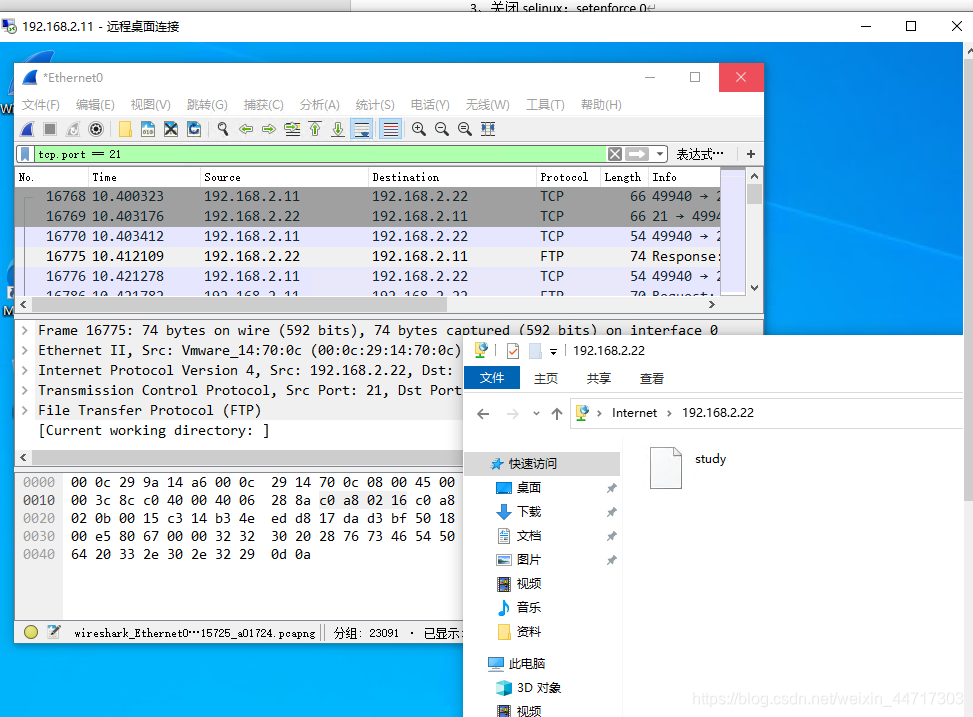Go back in packet history
Image resolution: width=973 pixels, height=717 pixels.
246,129
